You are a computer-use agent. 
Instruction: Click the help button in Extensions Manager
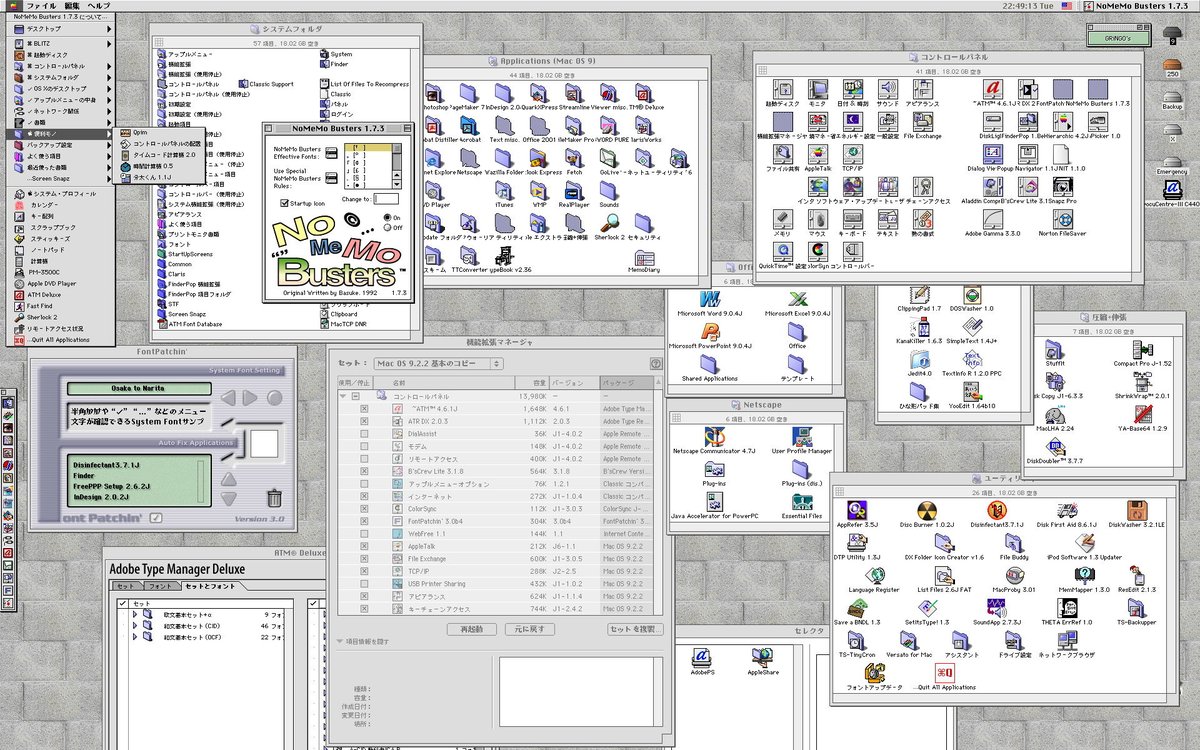[656, 363]
